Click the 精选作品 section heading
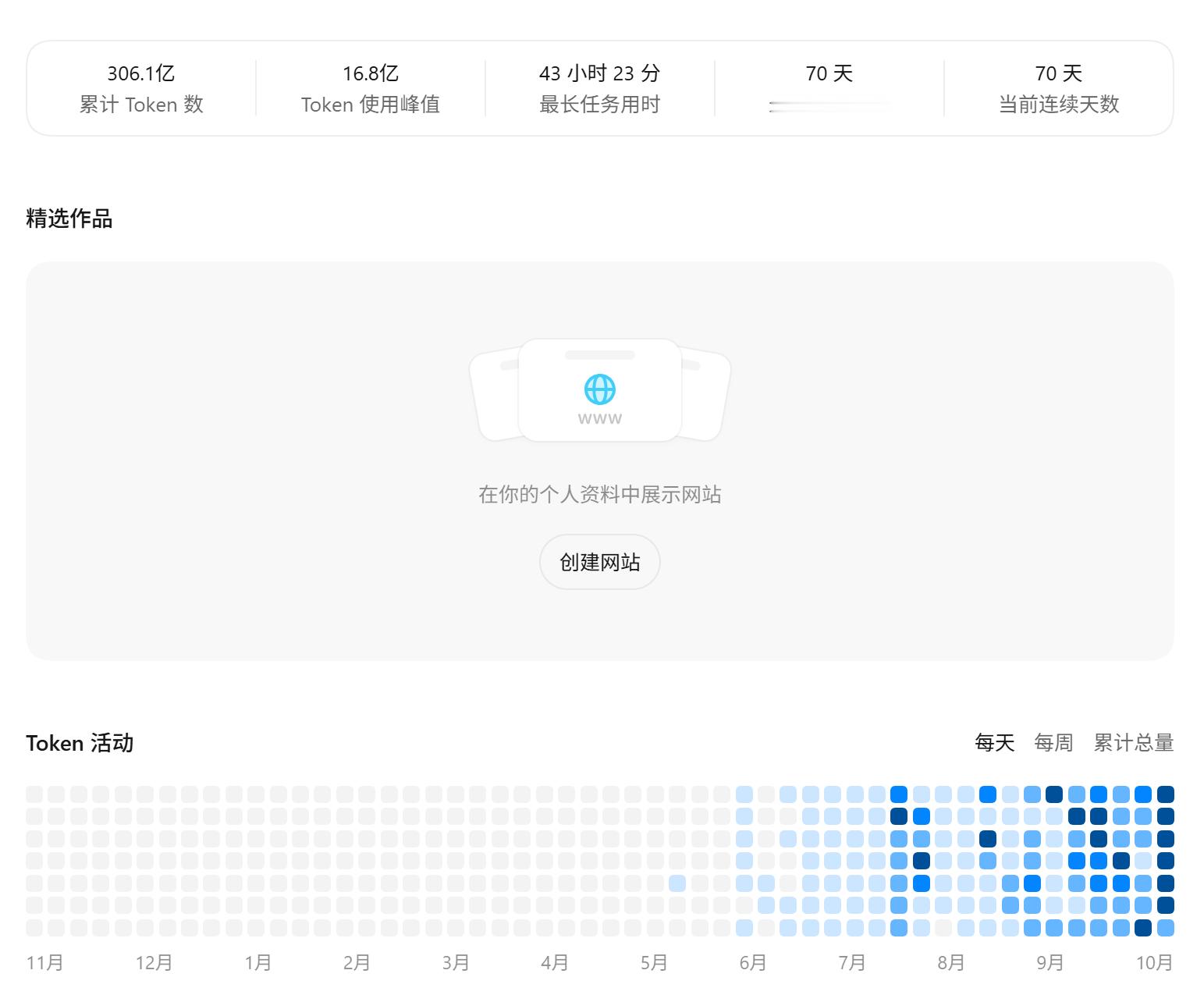1204x995 pixels. coord(69,219)
